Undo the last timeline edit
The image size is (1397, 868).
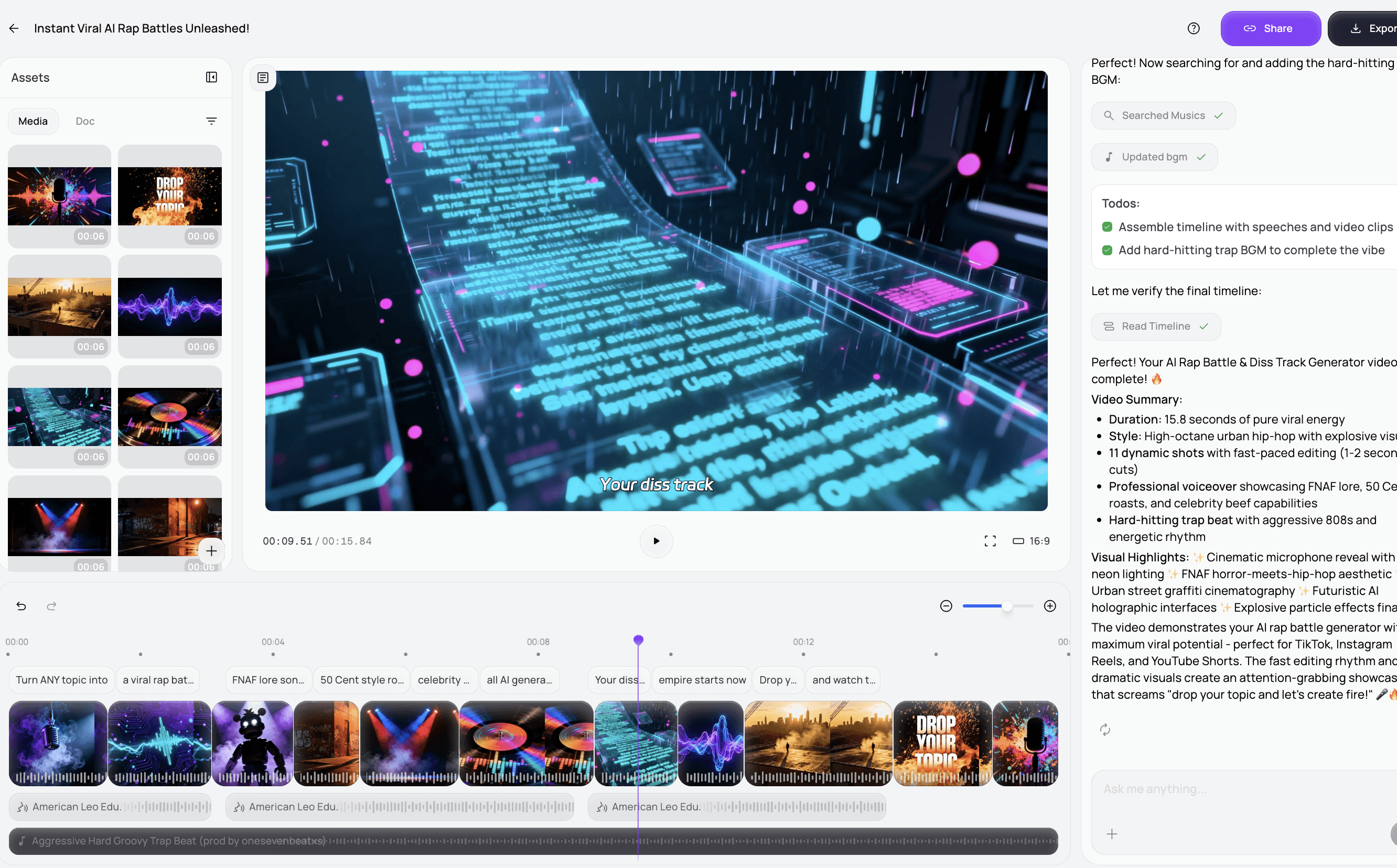tap(22, 605)
